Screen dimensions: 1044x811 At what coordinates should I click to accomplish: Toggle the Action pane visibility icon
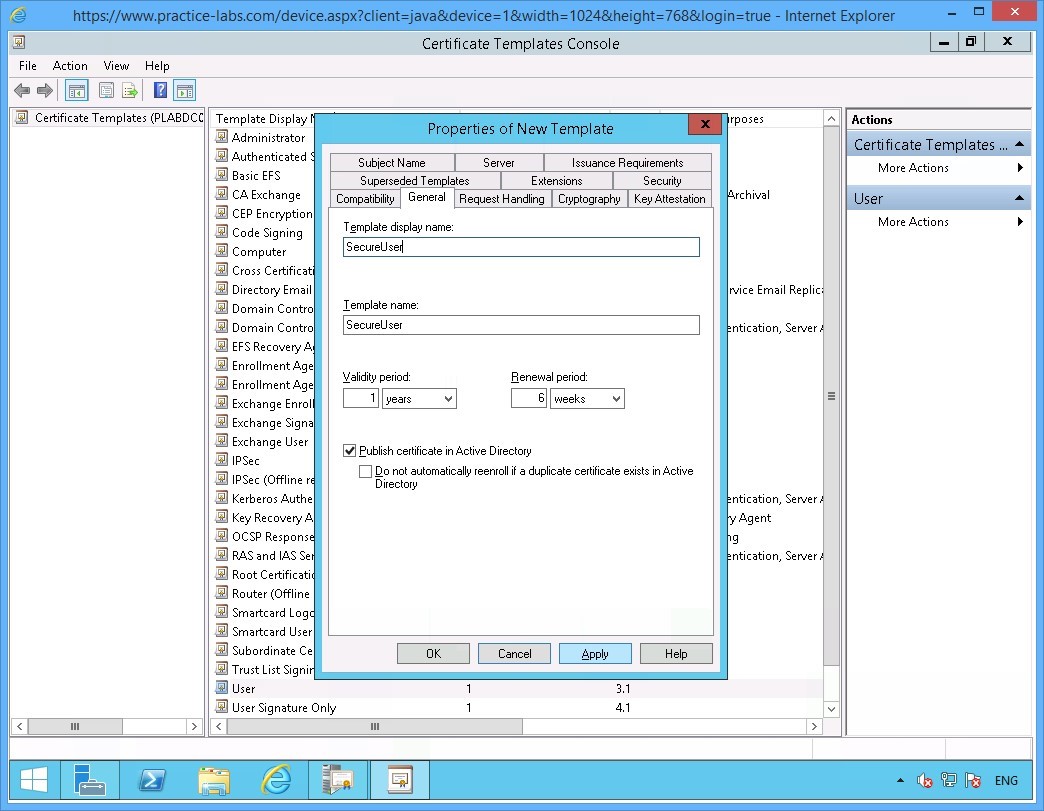tap(184, 90)
